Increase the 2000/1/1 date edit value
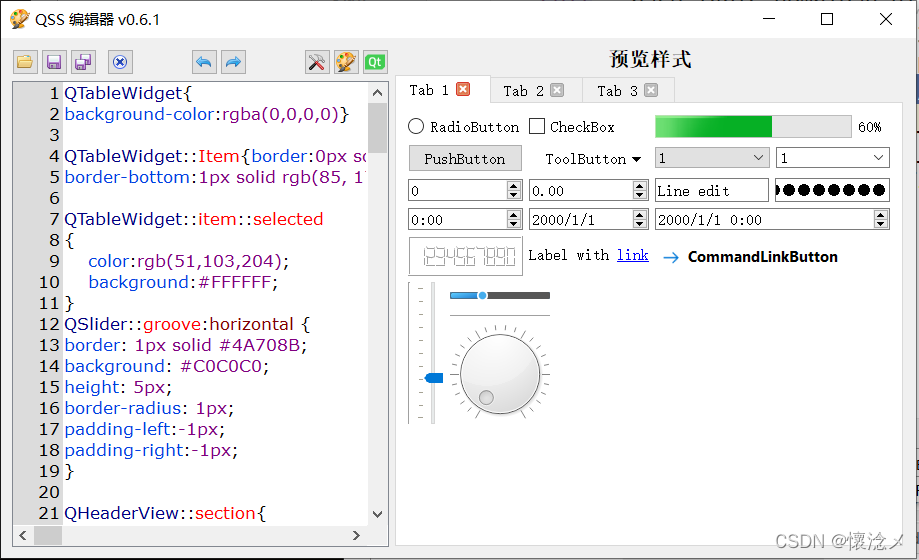The image size is (919, 560). [x=640, y=215]
